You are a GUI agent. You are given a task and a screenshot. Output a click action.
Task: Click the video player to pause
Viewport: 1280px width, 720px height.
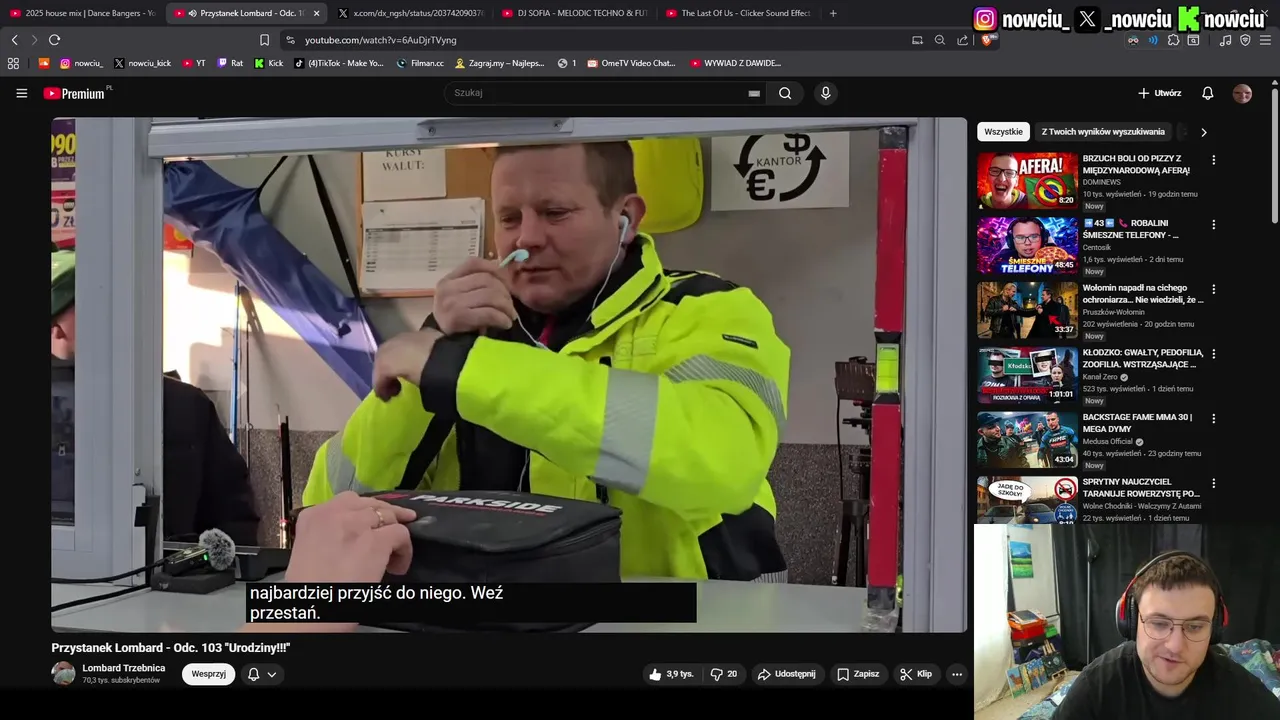509,375
